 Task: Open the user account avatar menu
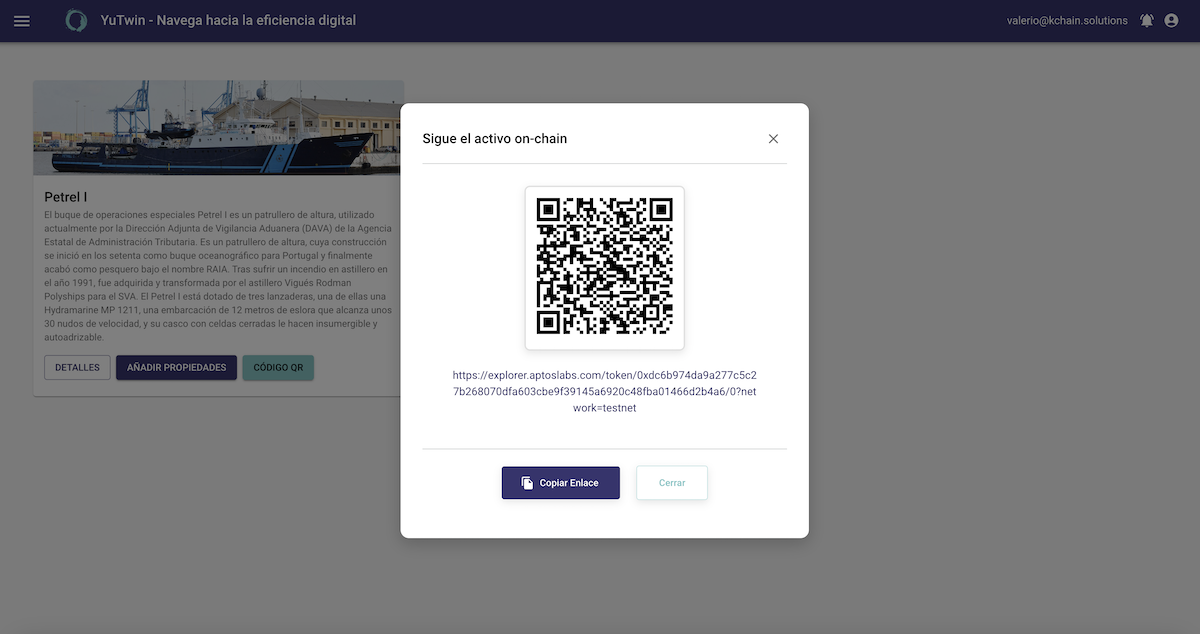(x=1172, y=20)
